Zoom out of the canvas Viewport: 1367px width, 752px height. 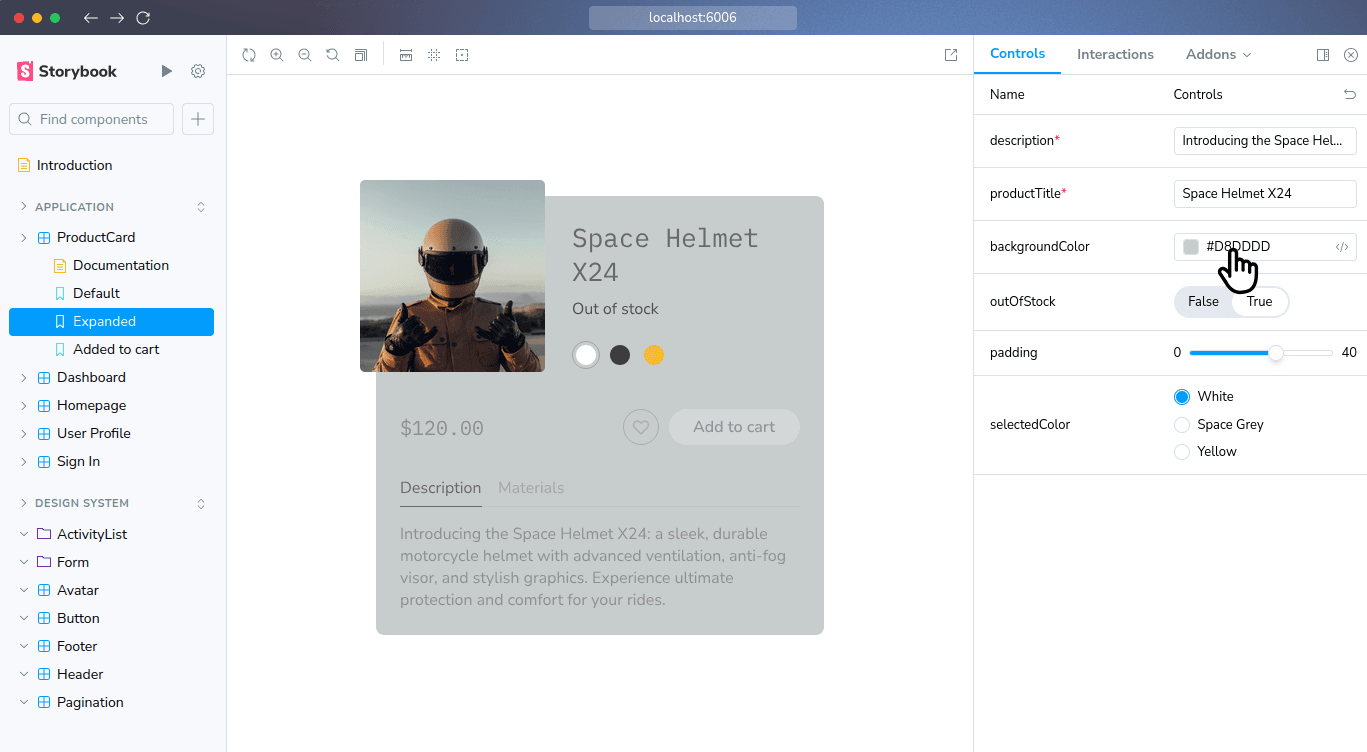click(x=304, y=55)
